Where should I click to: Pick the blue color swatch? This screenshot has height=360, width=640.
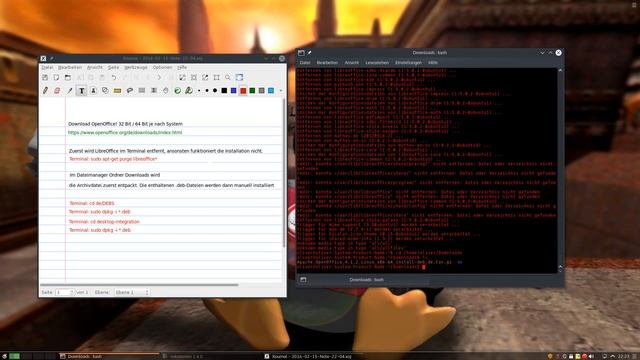(x=233, y=91)
